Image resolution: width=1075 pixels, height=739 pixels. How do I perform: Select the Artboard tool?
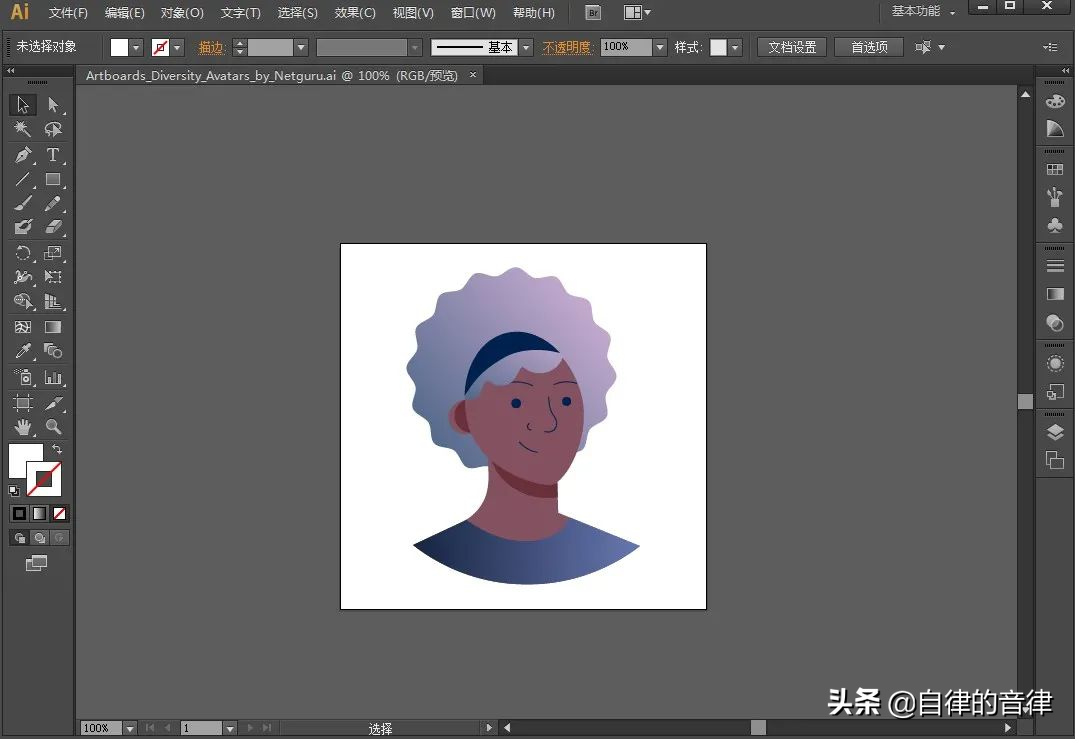click(x=23, y=402)
